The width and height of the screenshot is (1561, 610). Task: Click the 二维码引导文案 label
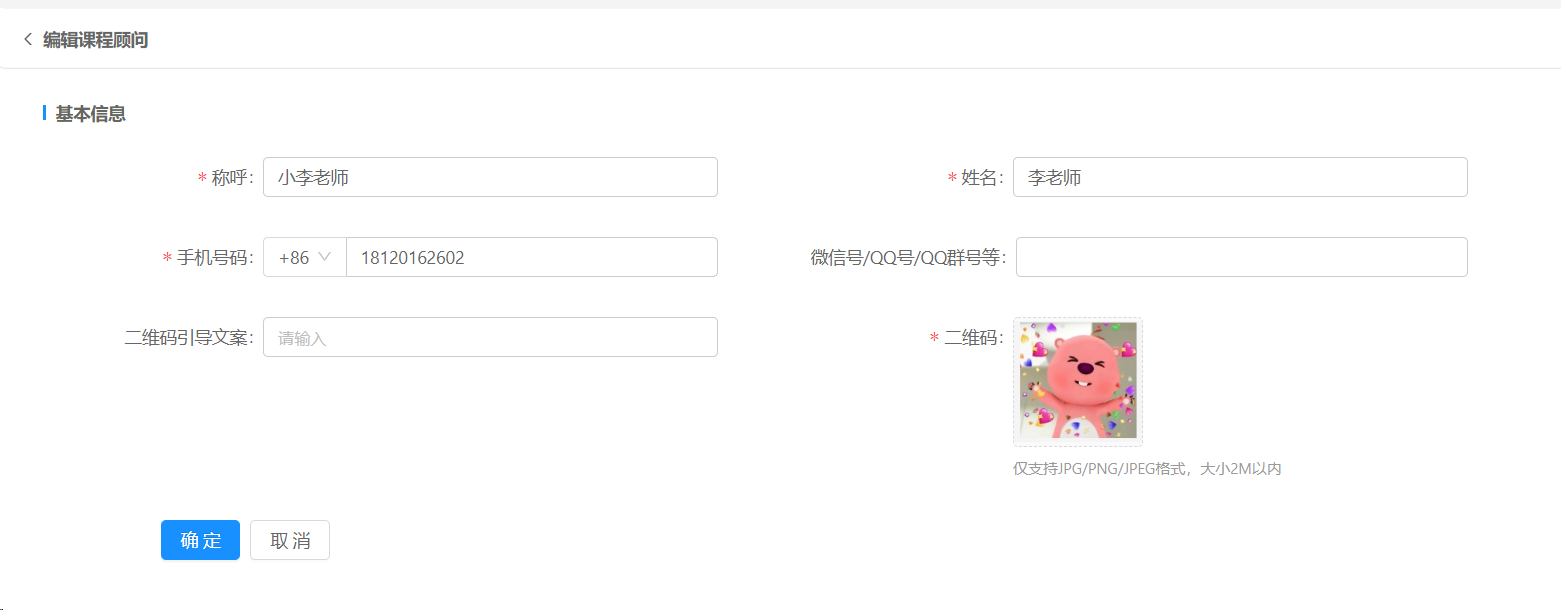coord(190,338)
